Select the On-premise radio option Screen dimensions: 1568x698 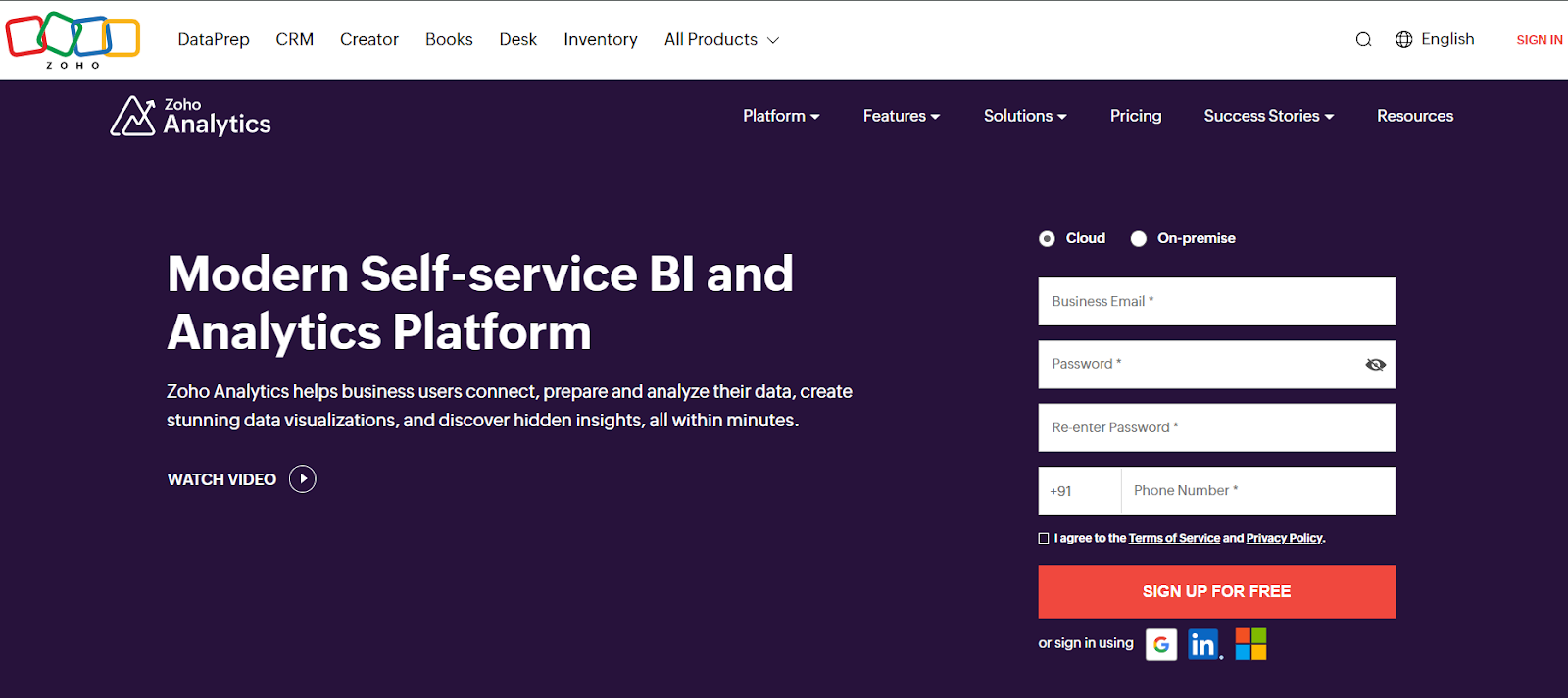[1139, 239]
